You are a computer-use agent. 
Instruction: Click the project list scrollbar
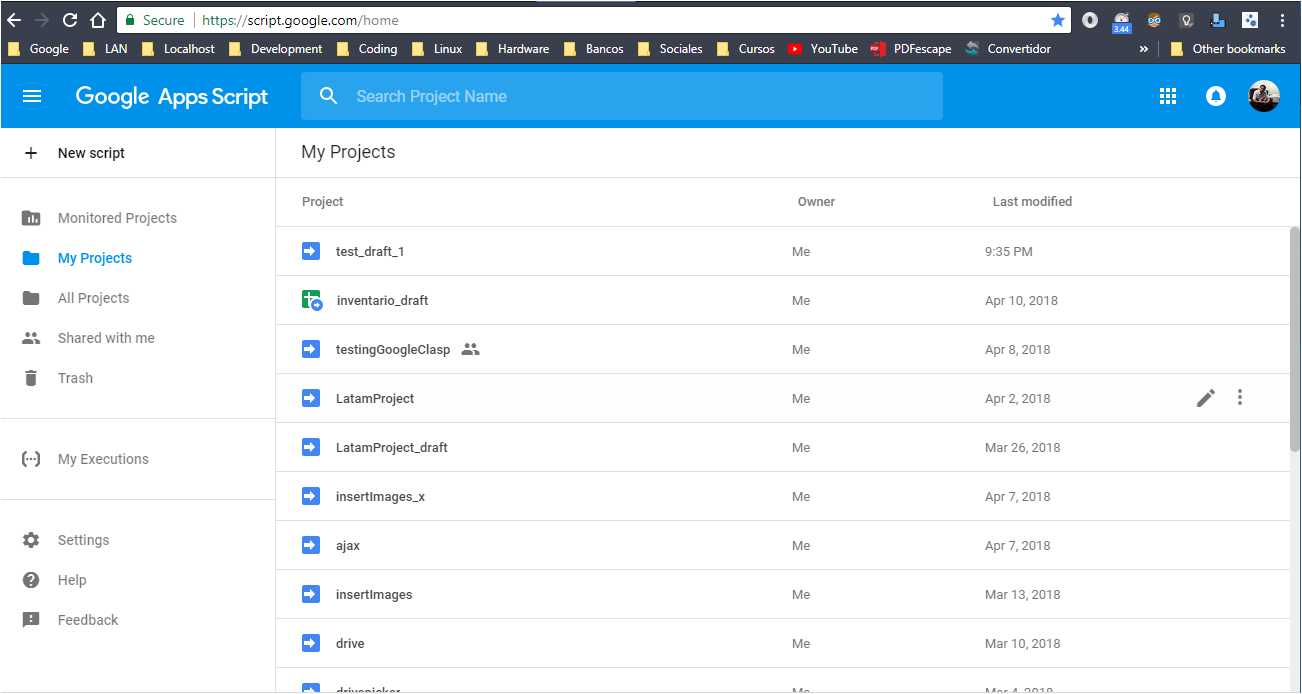[1295, 338]
